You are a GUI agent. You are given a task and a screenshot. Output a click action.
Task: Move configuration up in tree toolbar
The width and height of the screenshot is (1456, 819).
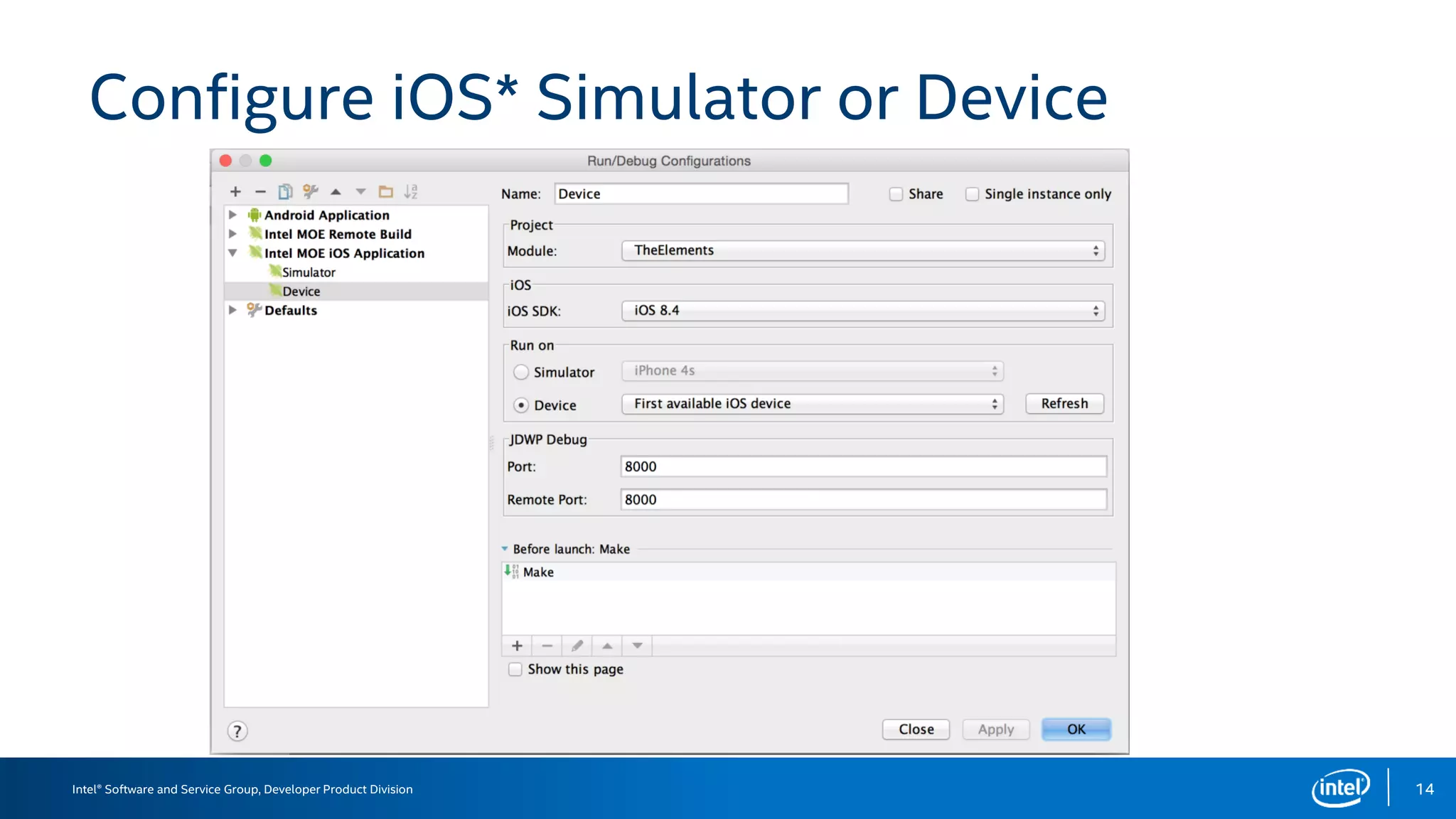tap(336, 192)
